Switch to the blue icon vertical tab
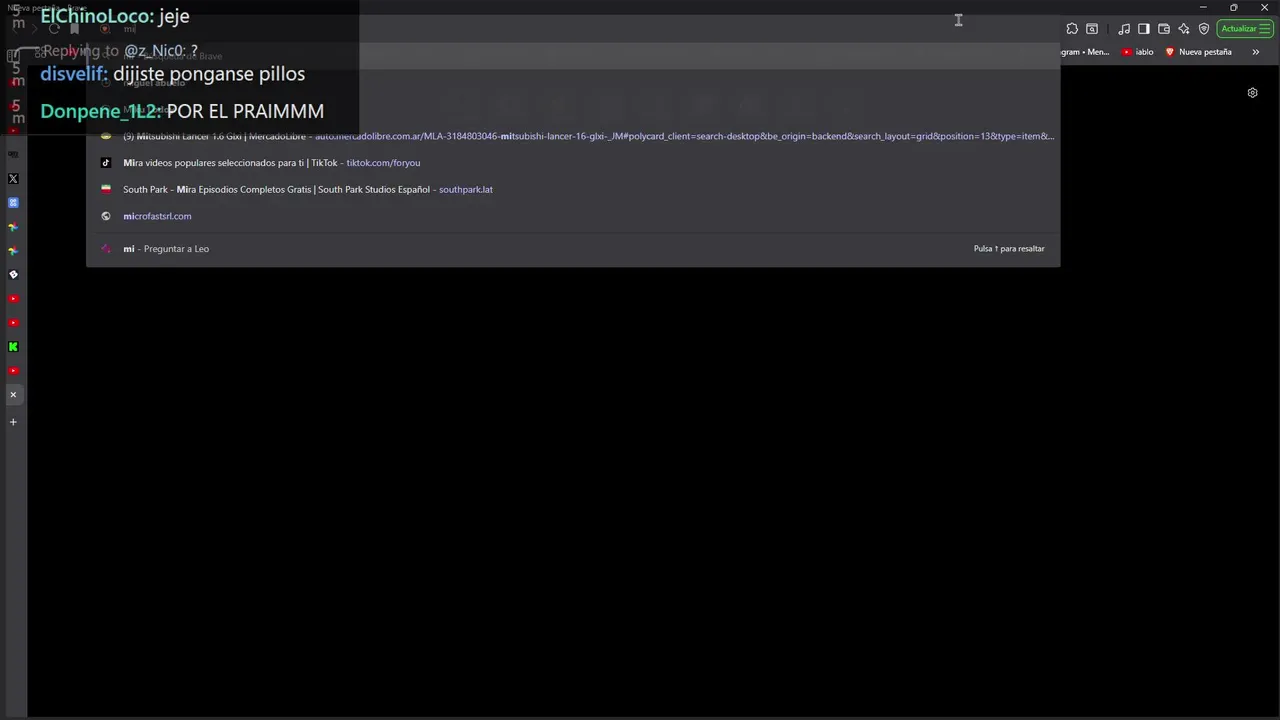 [13, 203]
